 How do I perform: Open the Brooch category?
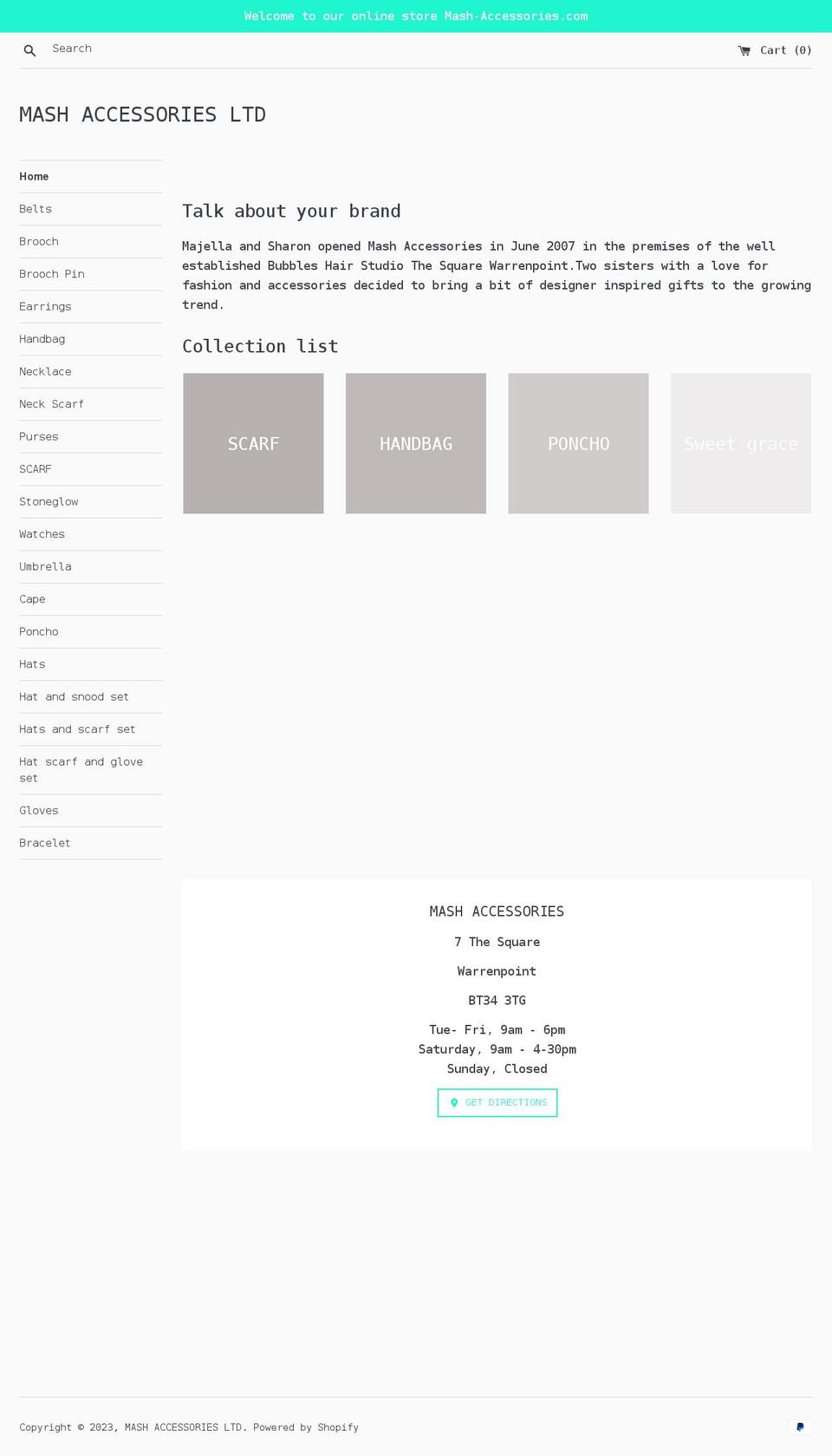91,241
